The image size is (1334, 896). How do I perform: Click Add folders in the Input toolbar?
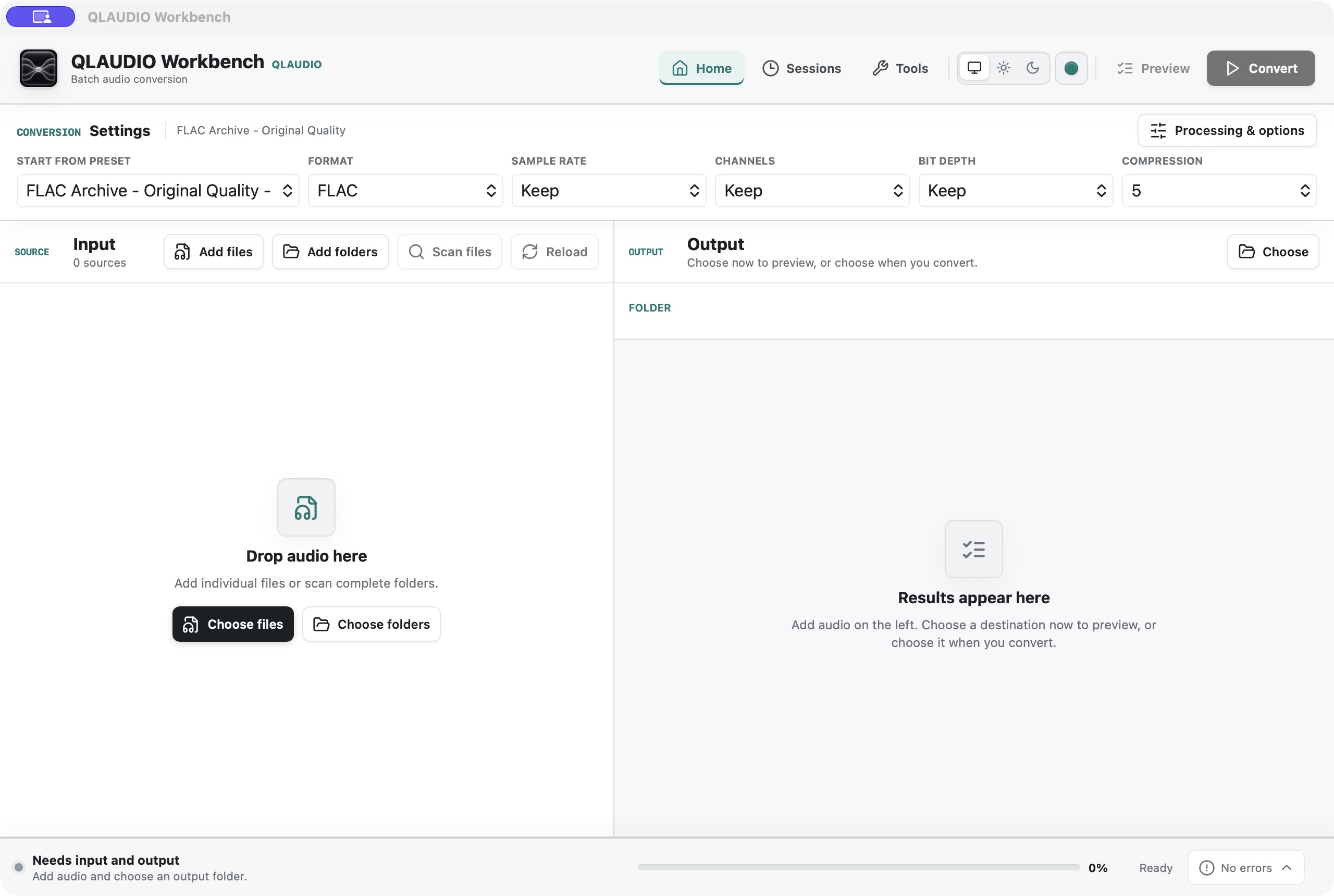[x=330, y=252]
